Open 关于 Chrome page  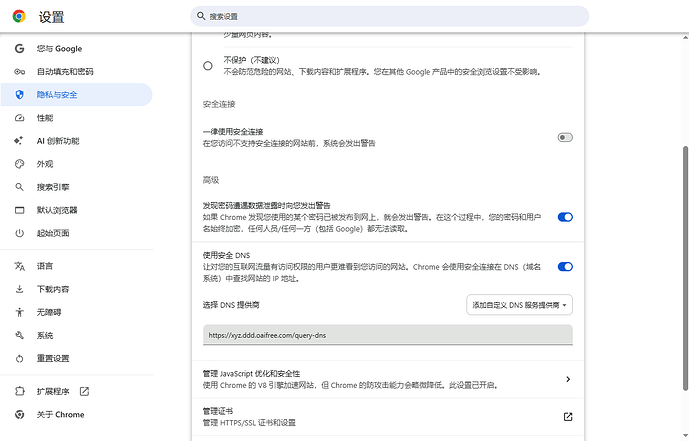point(60,414)
